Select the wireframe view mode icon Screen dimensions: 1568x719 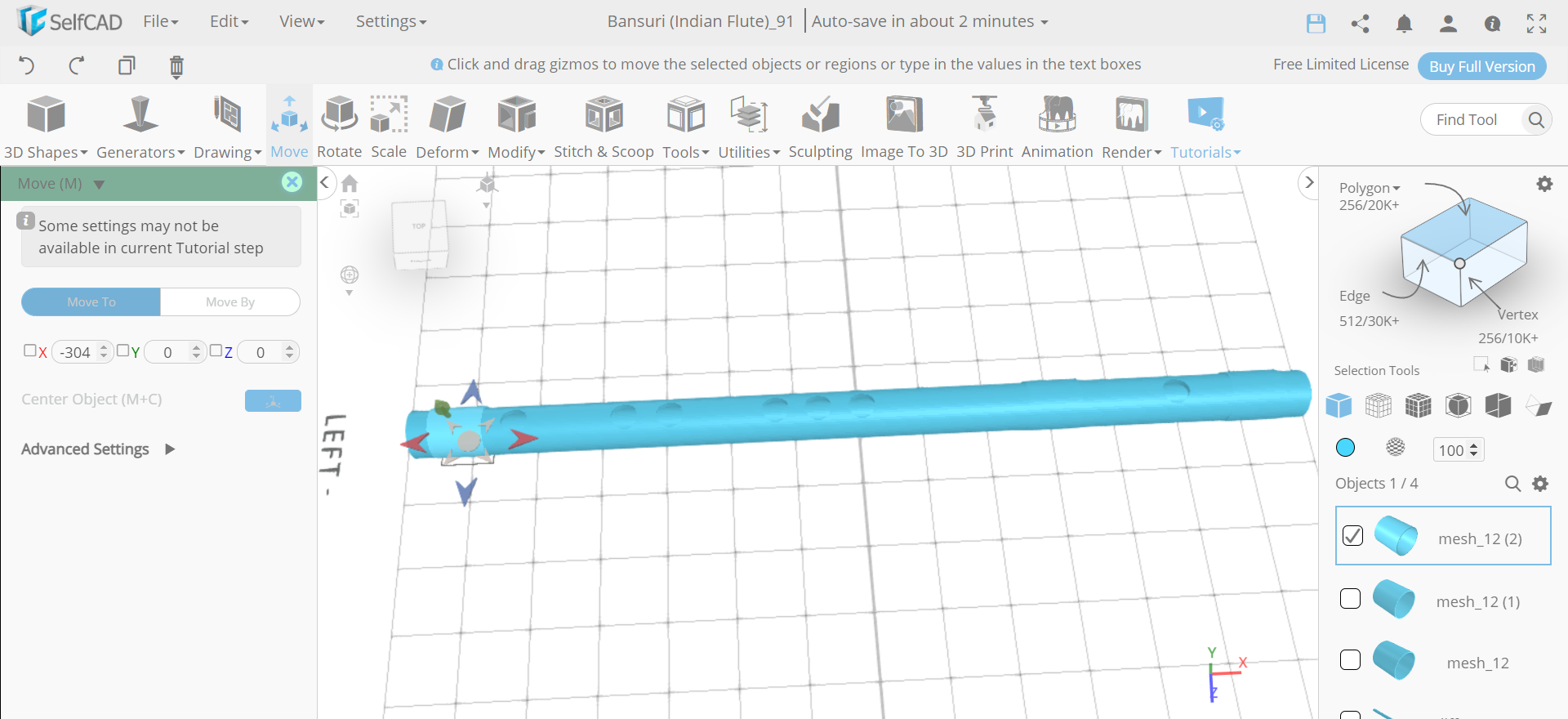(x=1379, y=405)
